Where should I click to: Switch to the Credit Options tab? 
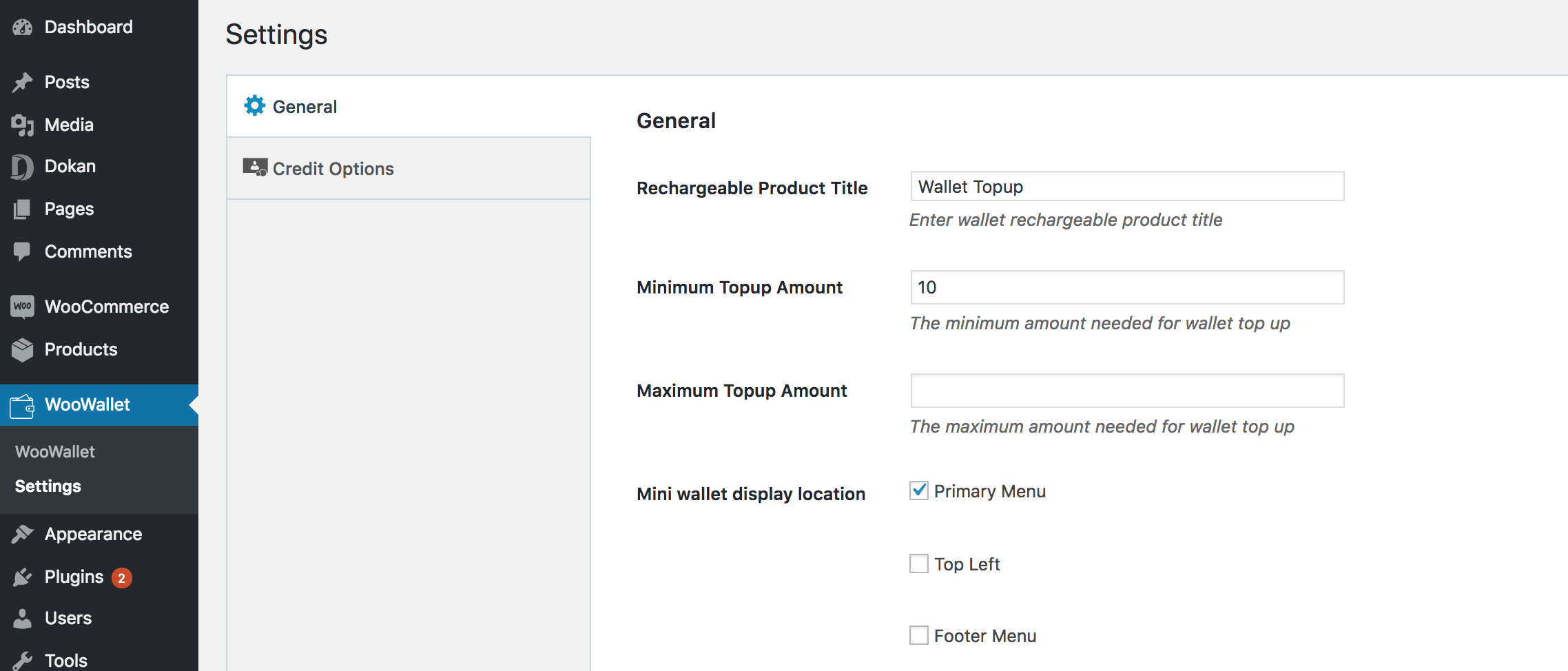[x=409, y=168]
